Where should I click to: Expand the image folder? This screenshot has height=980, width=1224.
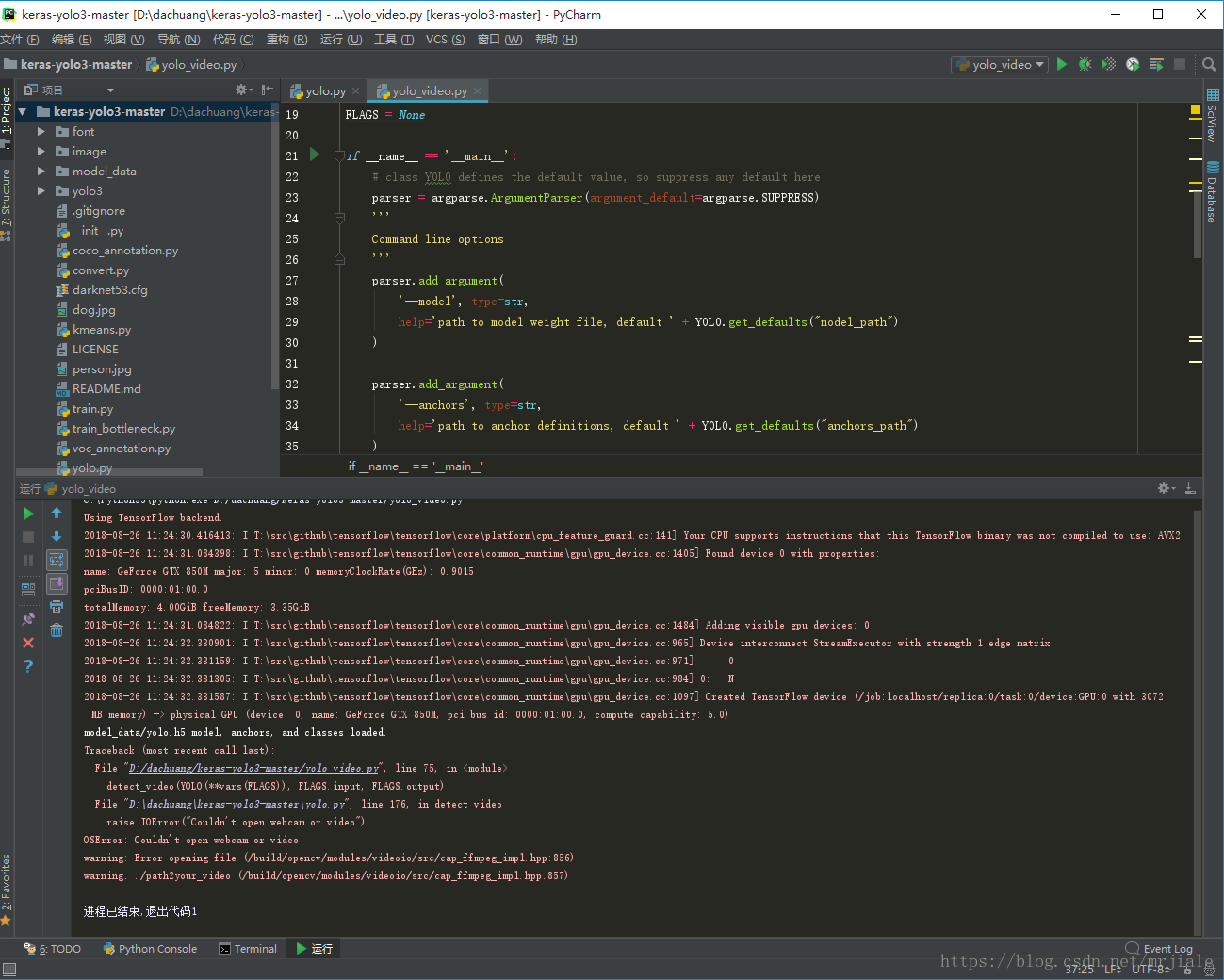pos(41,152)
